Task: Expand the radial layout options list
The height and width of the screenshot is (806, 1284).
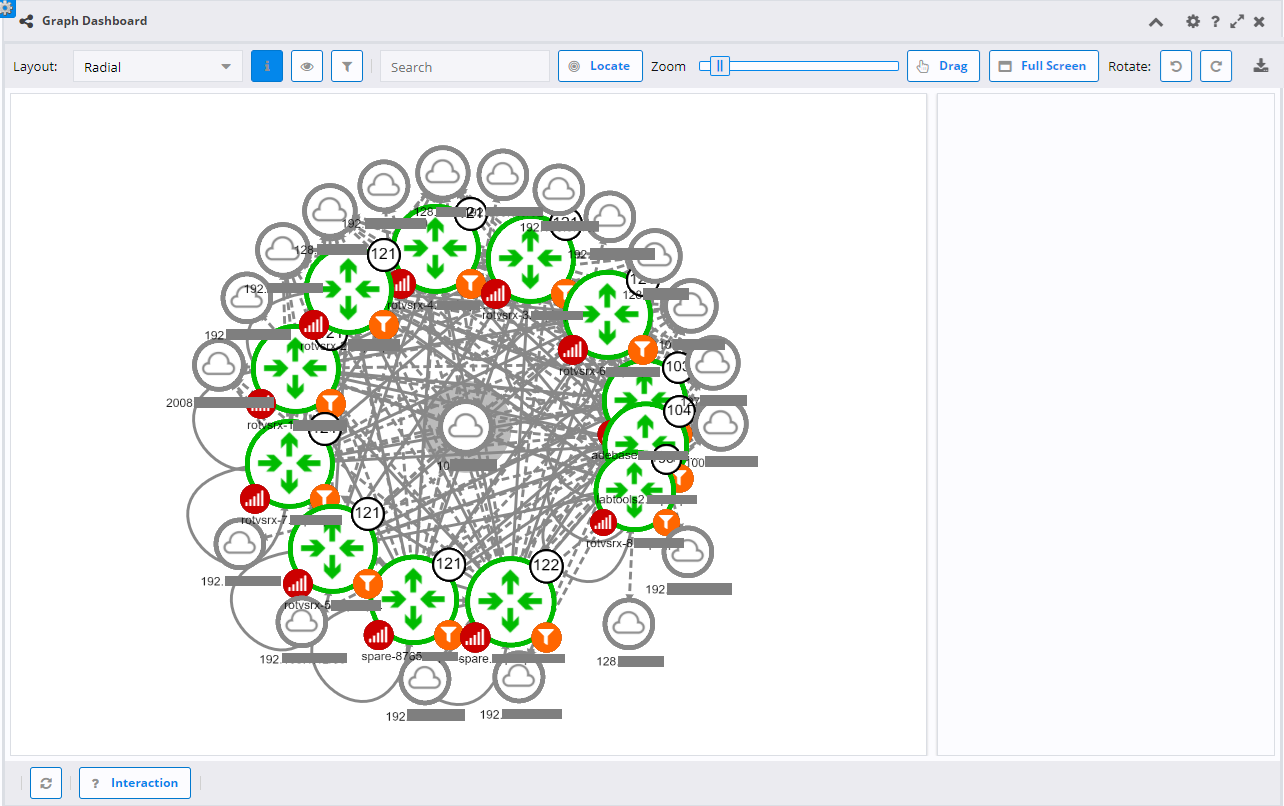Action: (x=228, y=66)
